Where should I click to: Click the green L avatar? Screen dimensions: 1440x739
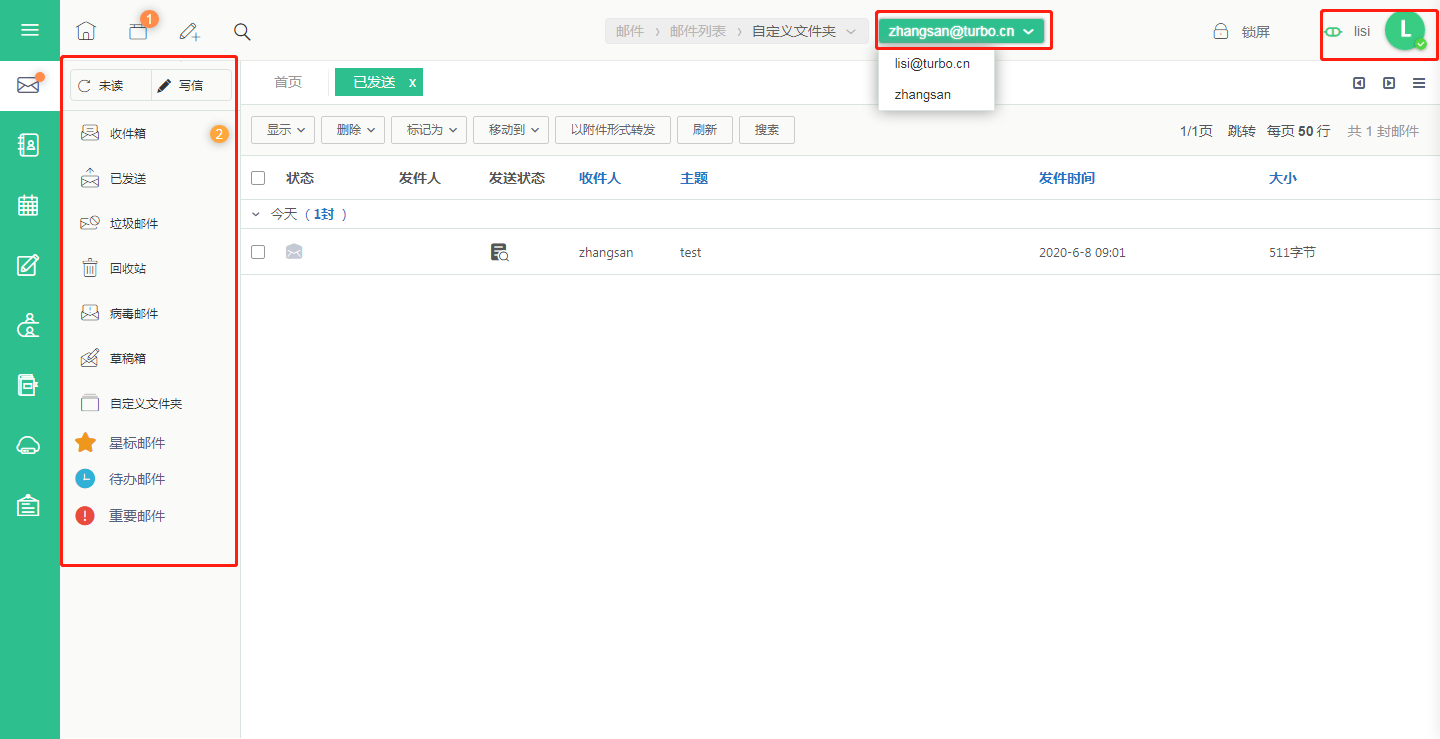coord(1405,30)
